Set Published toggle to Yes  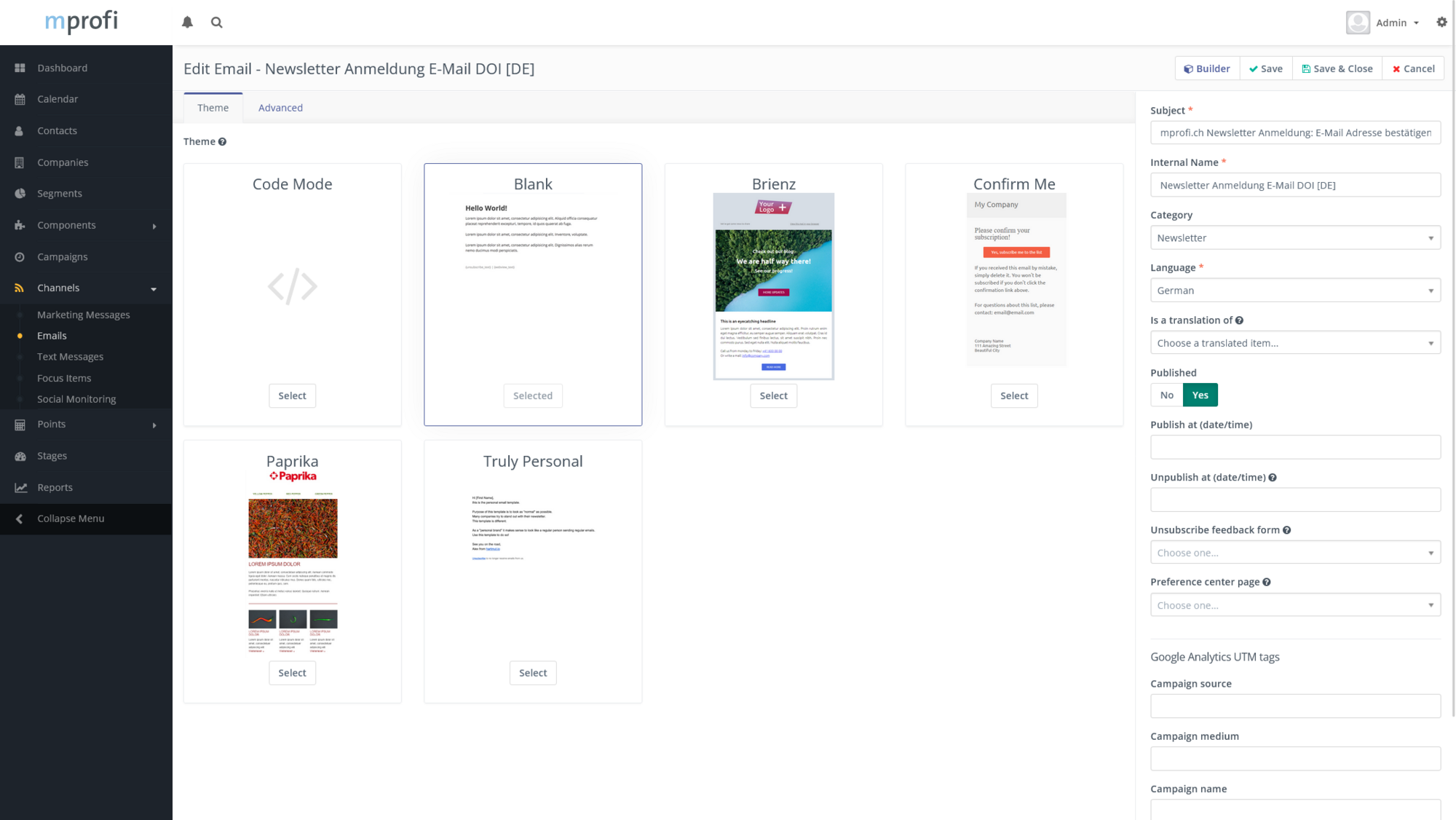click(1200, 395)
